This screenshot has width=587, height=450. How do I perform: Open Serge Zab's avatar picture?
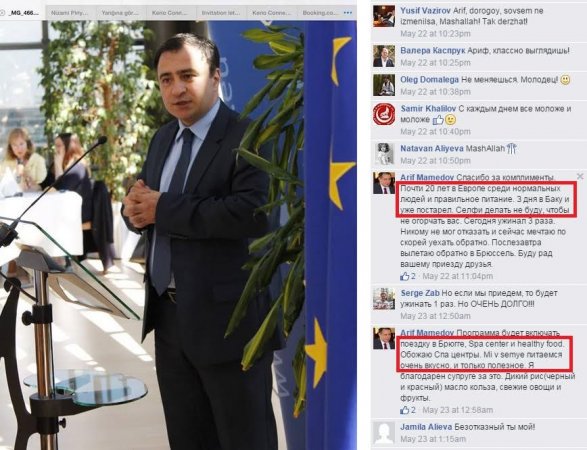pos(384,298)
